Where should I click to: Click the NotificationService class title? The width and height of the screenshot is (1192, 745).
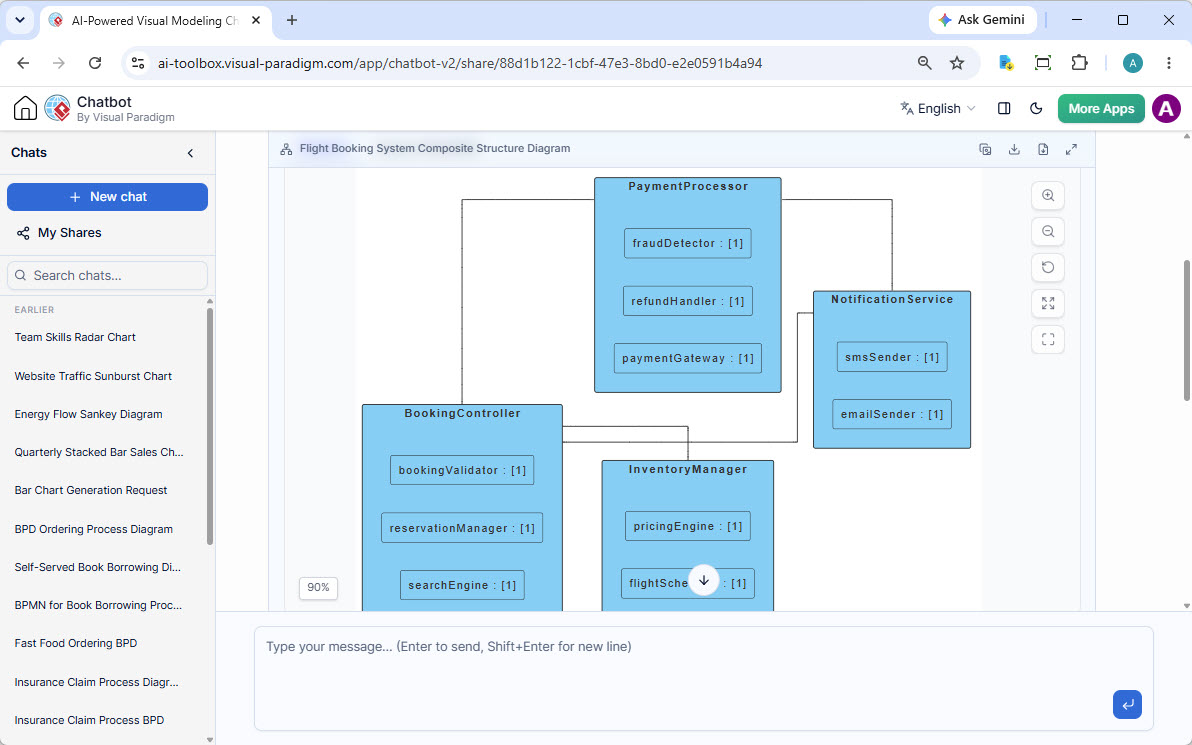pos(892,300)
